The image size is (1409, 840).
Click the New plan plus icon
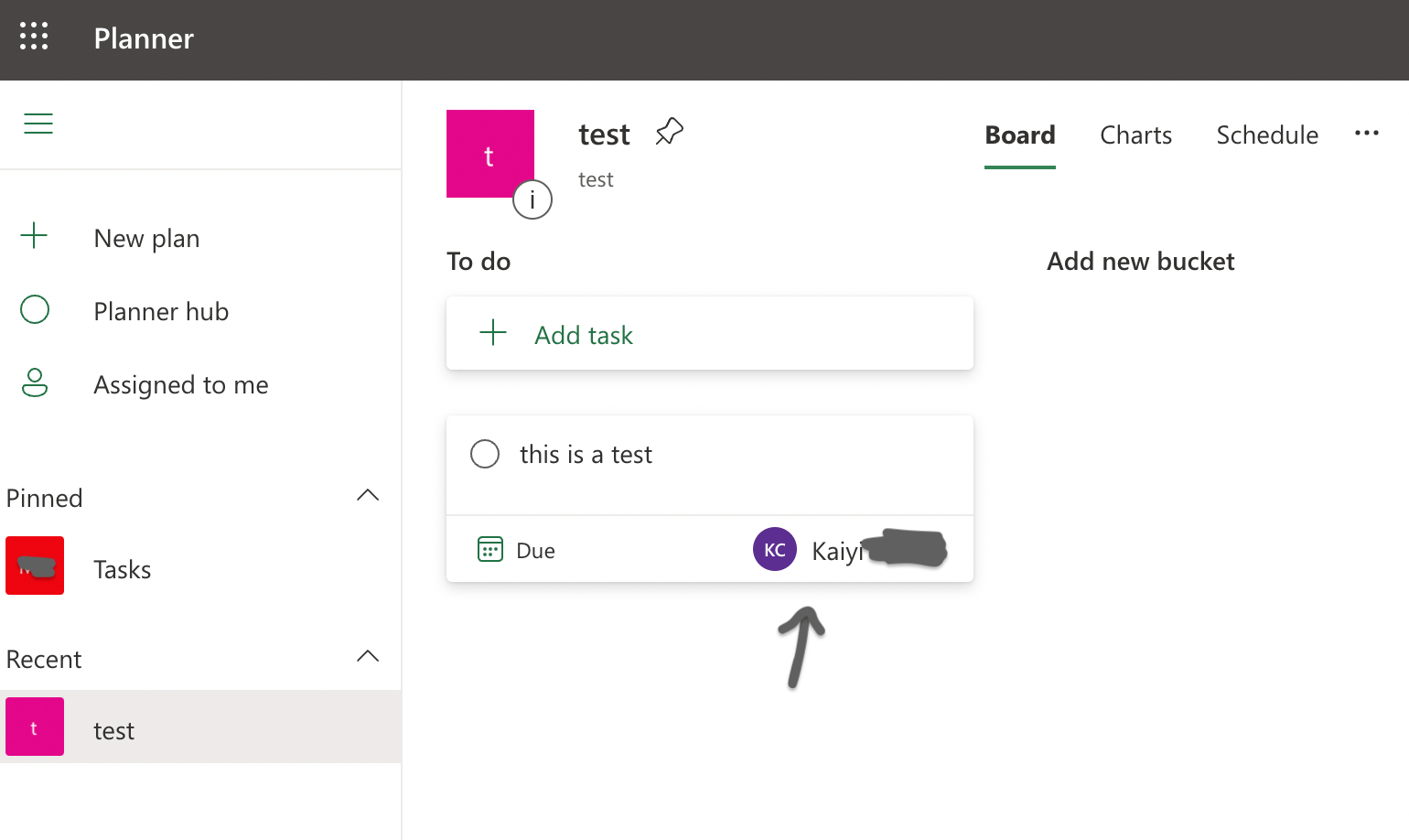pos(34,235)
